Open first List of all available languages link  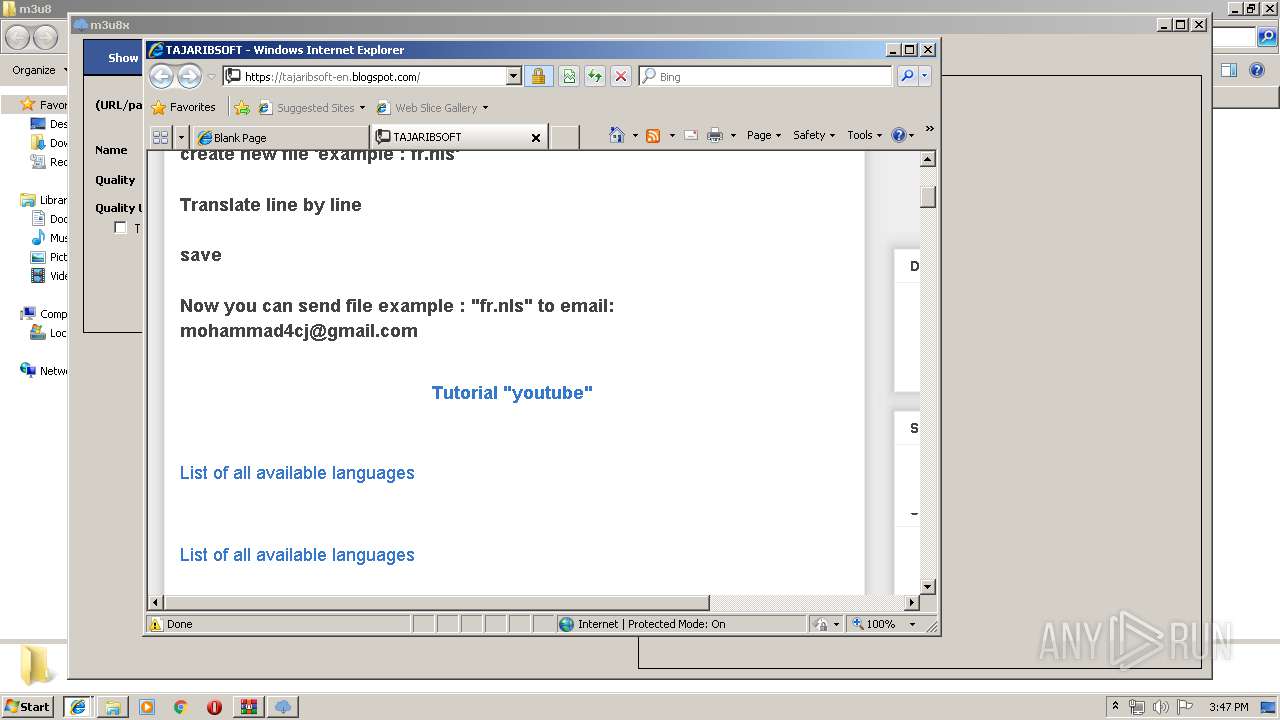[297, 472]
